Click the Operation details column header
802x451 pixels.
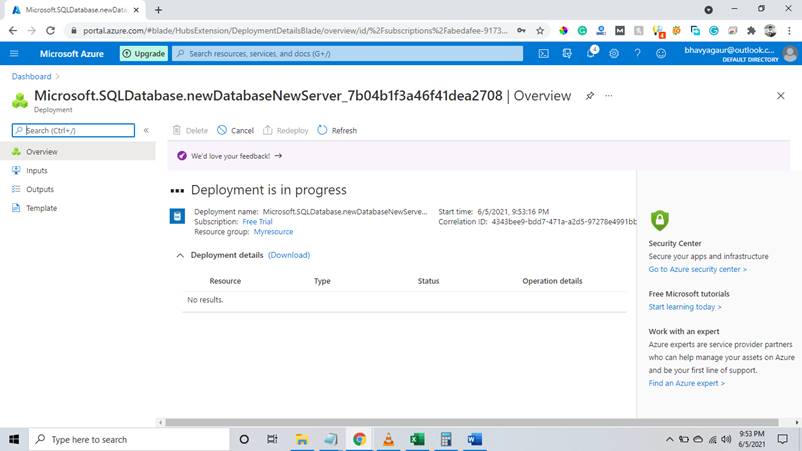click(x=552, y=281)
